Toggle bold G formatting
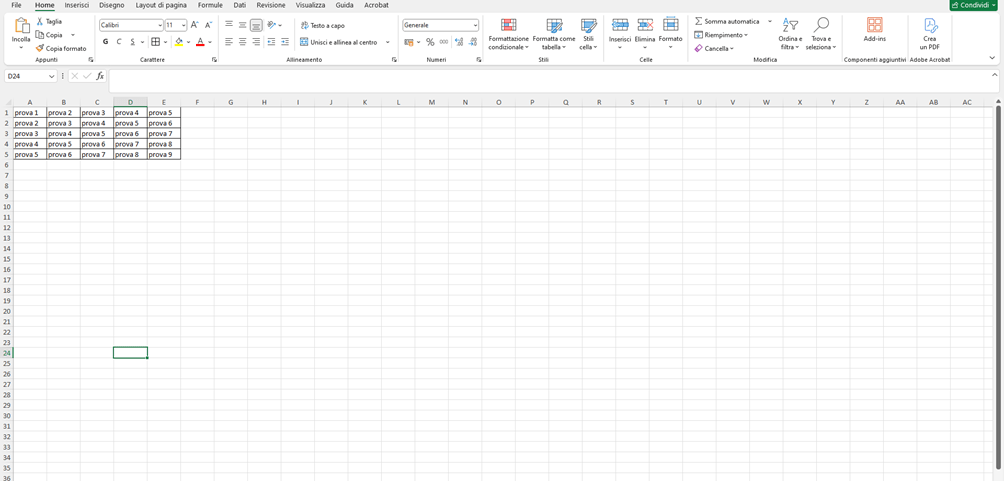The image size is (1004, 481). point(105,42)
